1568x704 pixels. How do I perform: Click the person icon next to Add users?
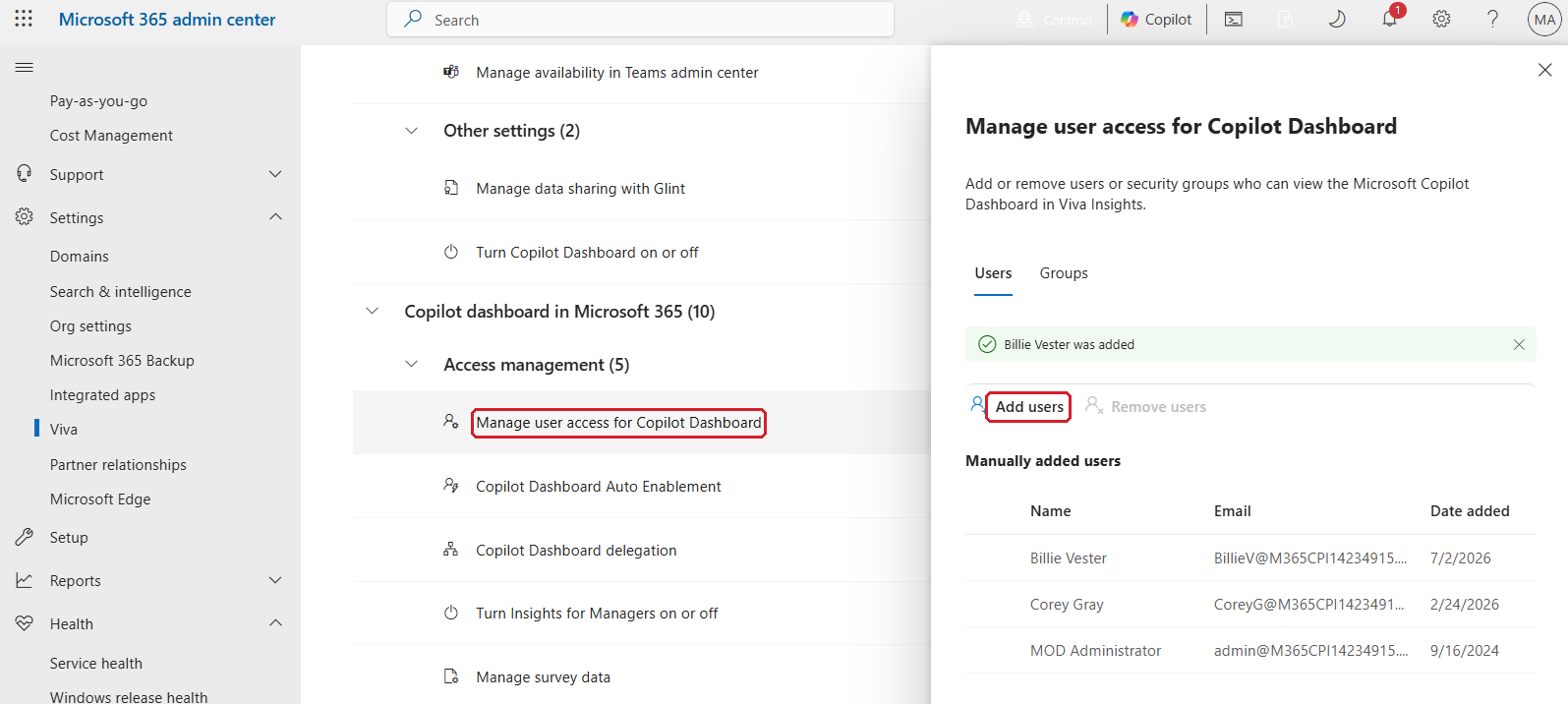click(x=977, y=404)
